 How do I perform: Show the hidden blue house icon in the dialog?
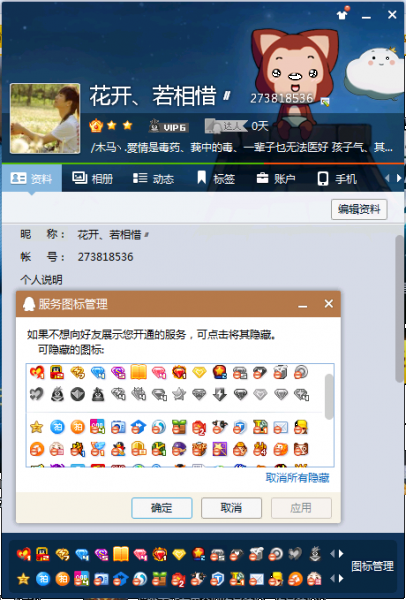point(139,427)
